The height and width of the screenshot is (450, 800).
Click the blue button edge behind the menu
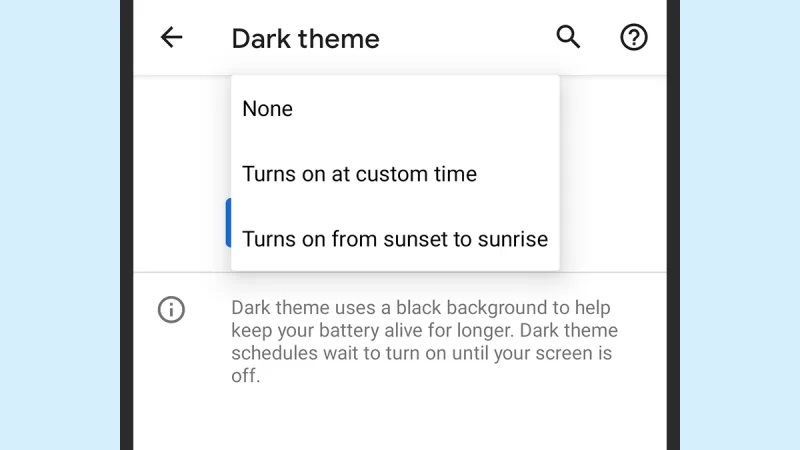228,222
